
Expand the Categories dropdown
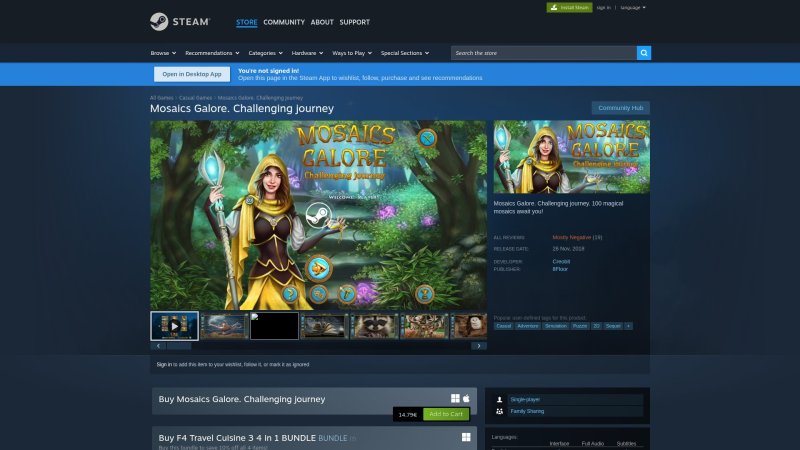(x=265, y=53)
